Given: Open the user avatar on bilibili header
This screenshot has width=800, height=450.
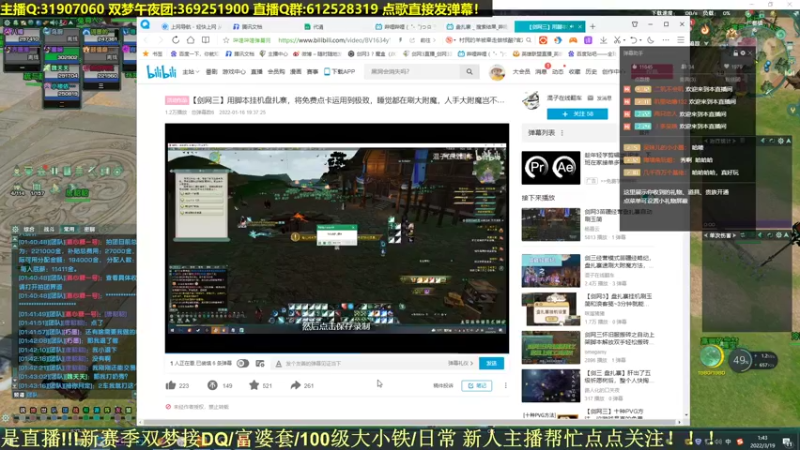Looking at the screenshot, I should pos(496,72).
